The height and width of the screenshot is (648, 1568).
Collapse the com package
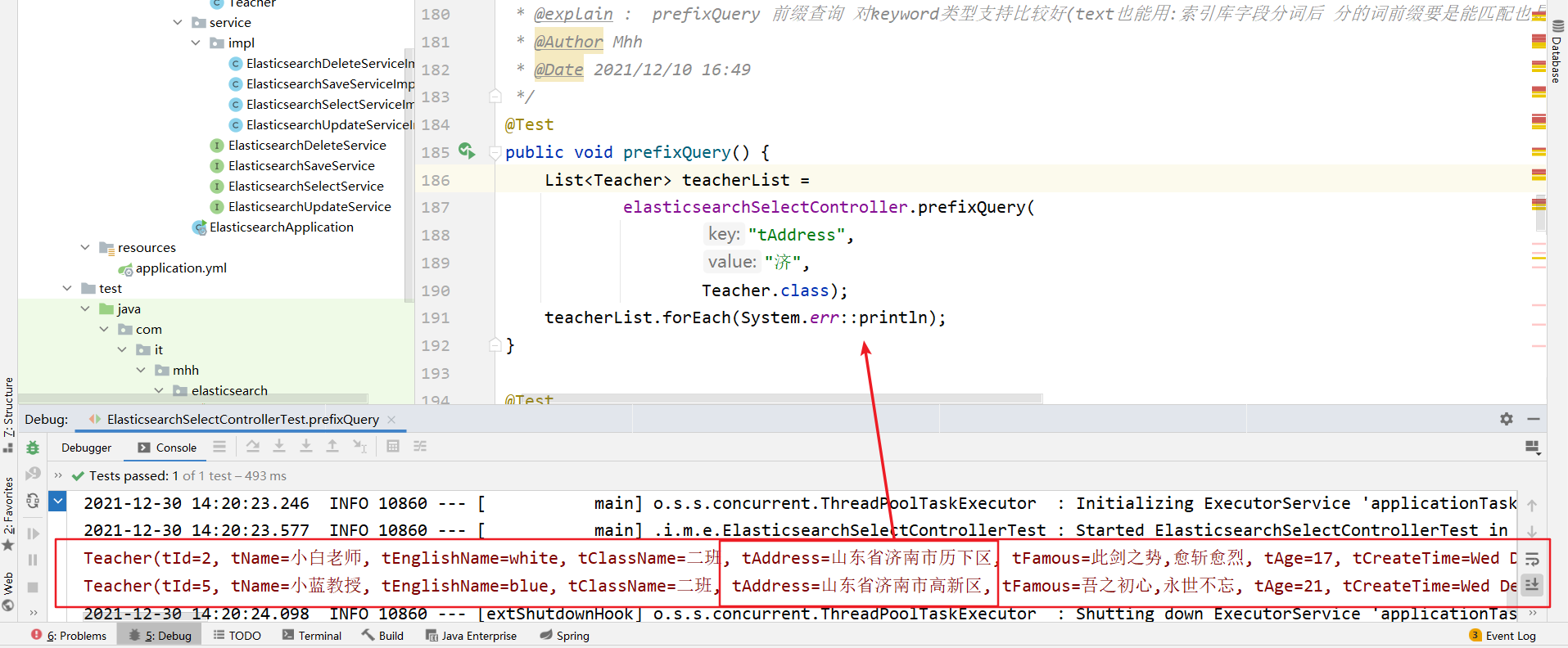104,329
